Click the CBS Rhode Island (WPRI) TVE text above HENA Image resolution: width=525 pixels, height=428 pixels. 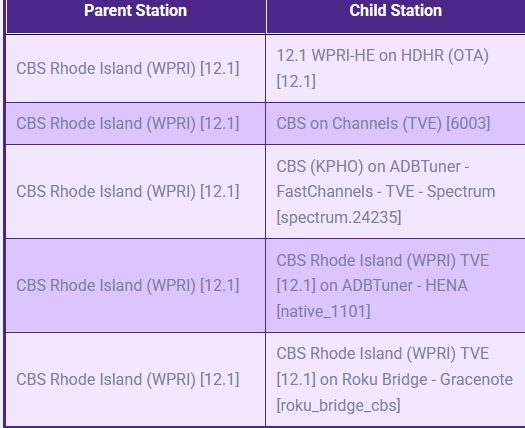(x=383, y=260)
